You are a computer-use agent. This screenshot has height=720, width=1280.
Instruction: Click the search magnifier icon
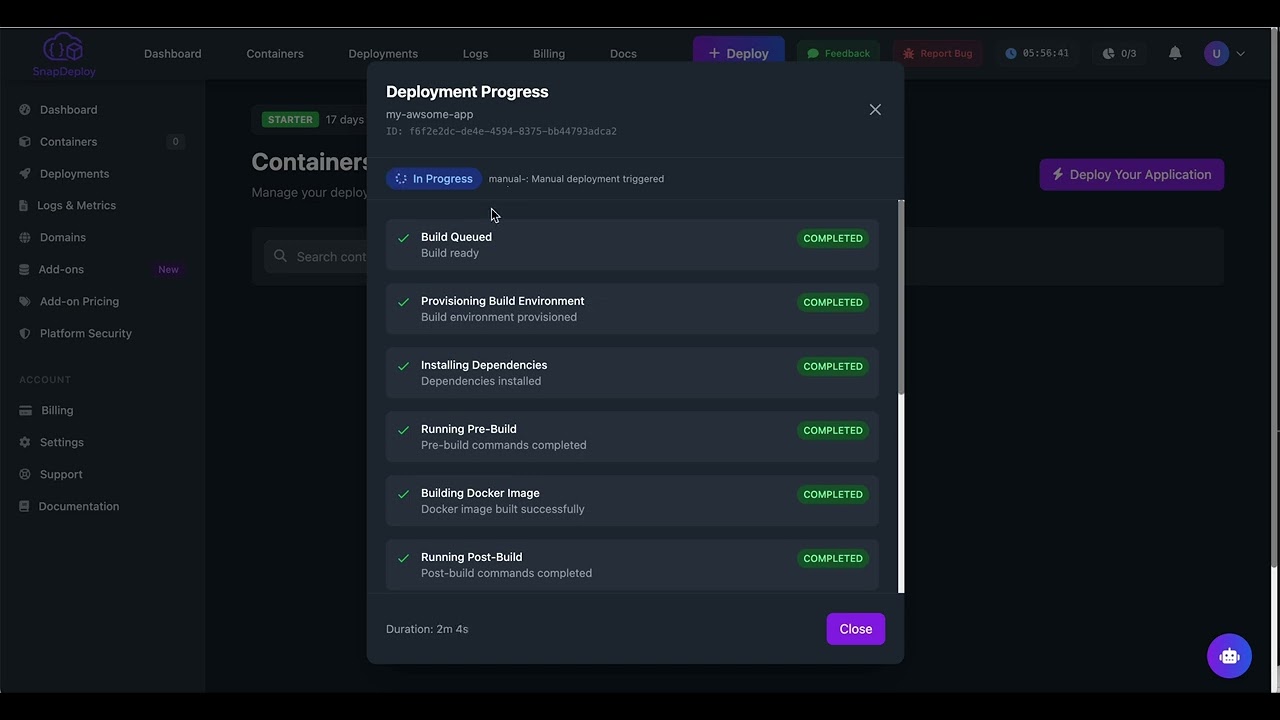pyautogui.click(x=280, y=256)
